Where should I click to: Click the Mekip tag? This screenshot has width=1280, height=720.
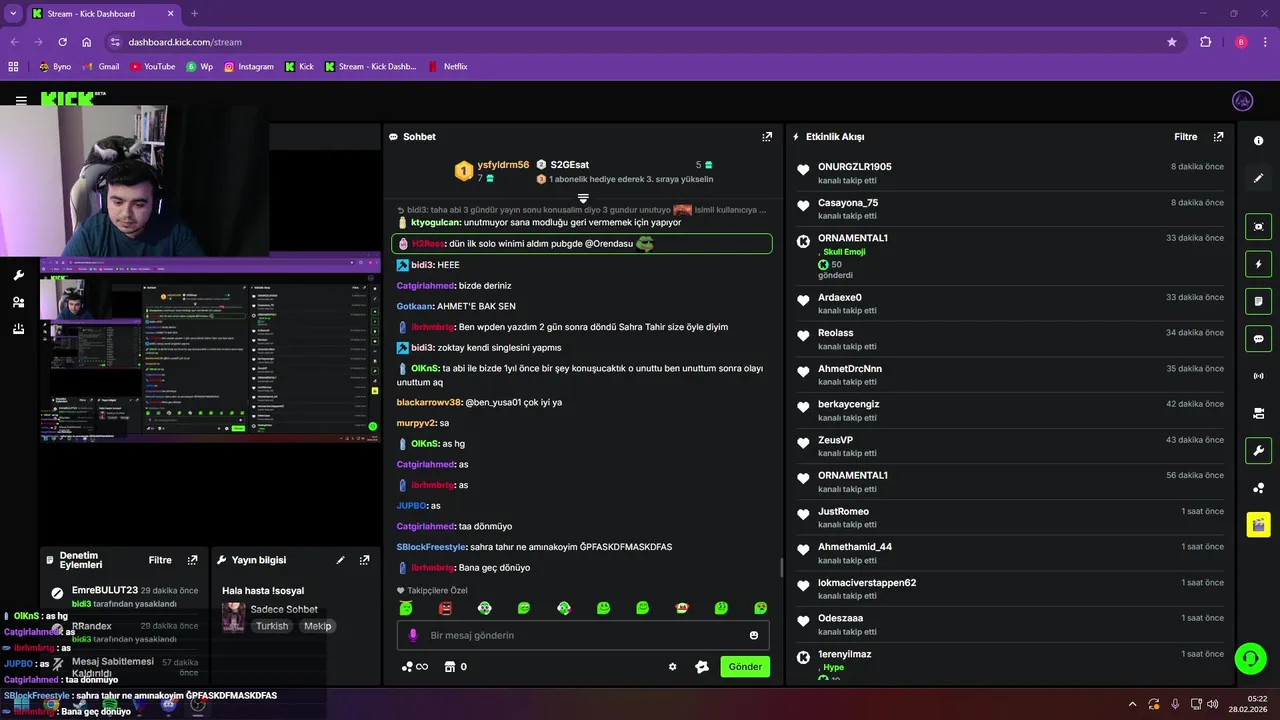point(317,626)
